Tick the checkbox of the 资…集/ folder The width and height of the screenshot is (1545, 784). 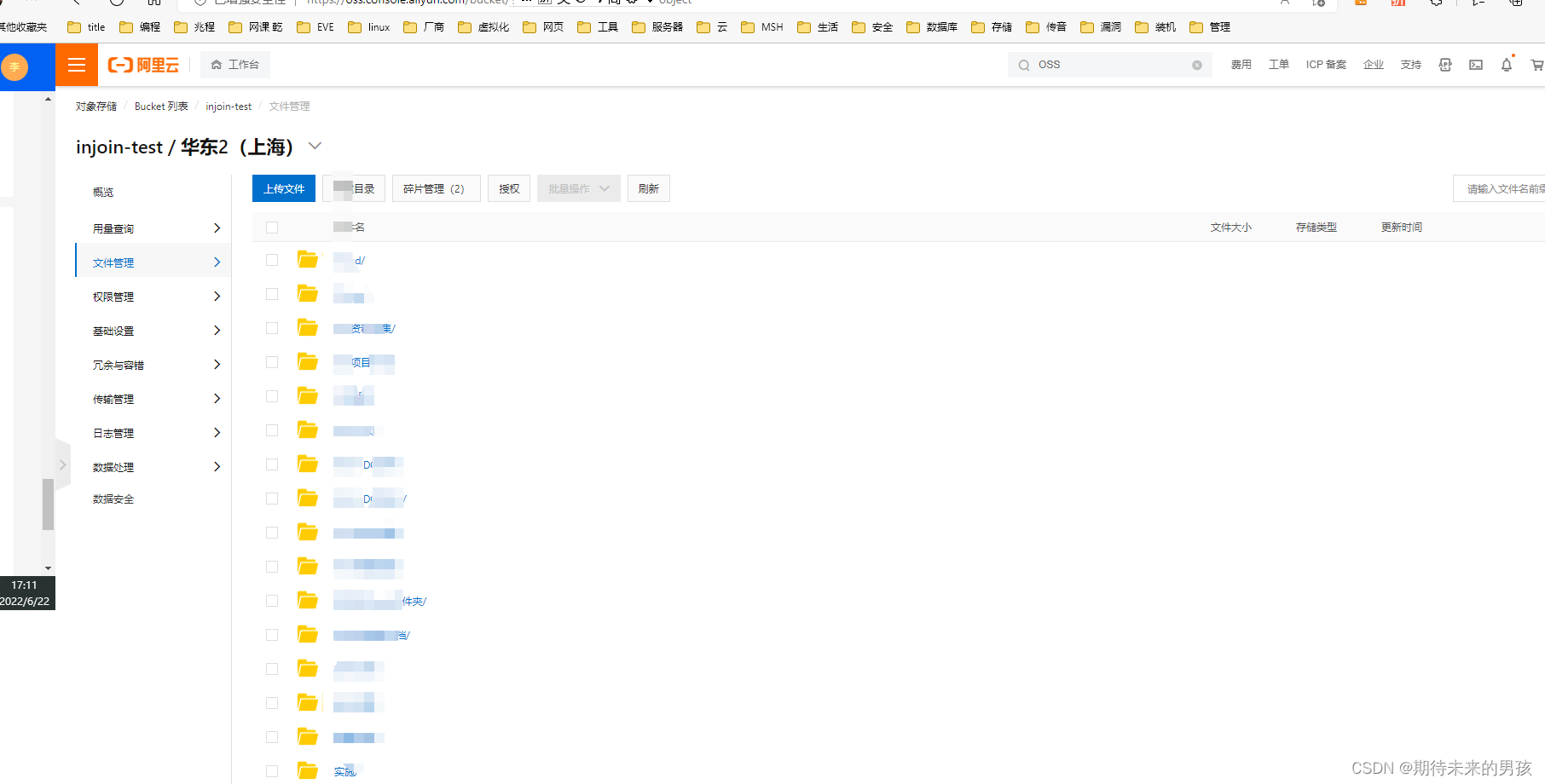[272, 328]
